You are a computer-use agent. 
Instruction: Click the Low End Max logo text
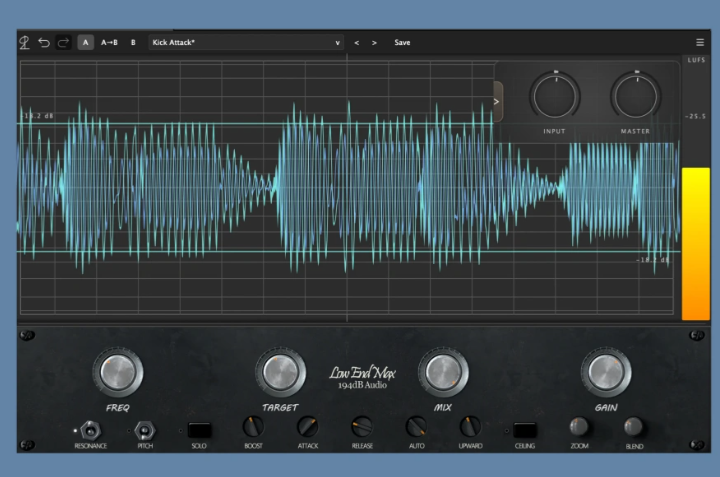click(x=362, y=373)
